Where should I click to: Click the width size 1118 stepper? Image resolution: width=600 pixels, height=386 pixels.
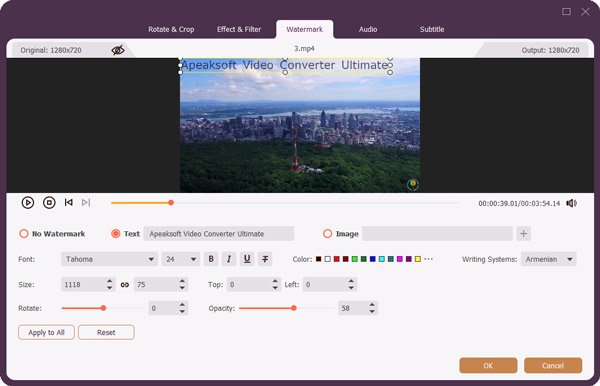tap(109, 284)
